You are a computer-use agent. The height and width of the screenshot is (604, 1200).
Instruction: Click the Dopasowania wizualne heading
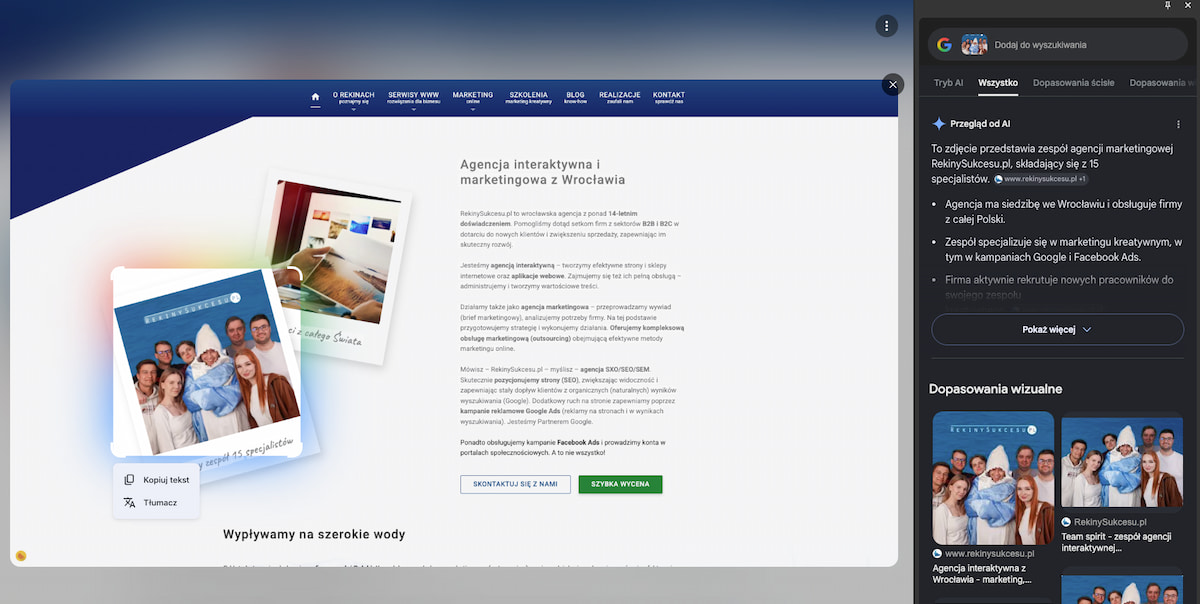coord(995,389)
